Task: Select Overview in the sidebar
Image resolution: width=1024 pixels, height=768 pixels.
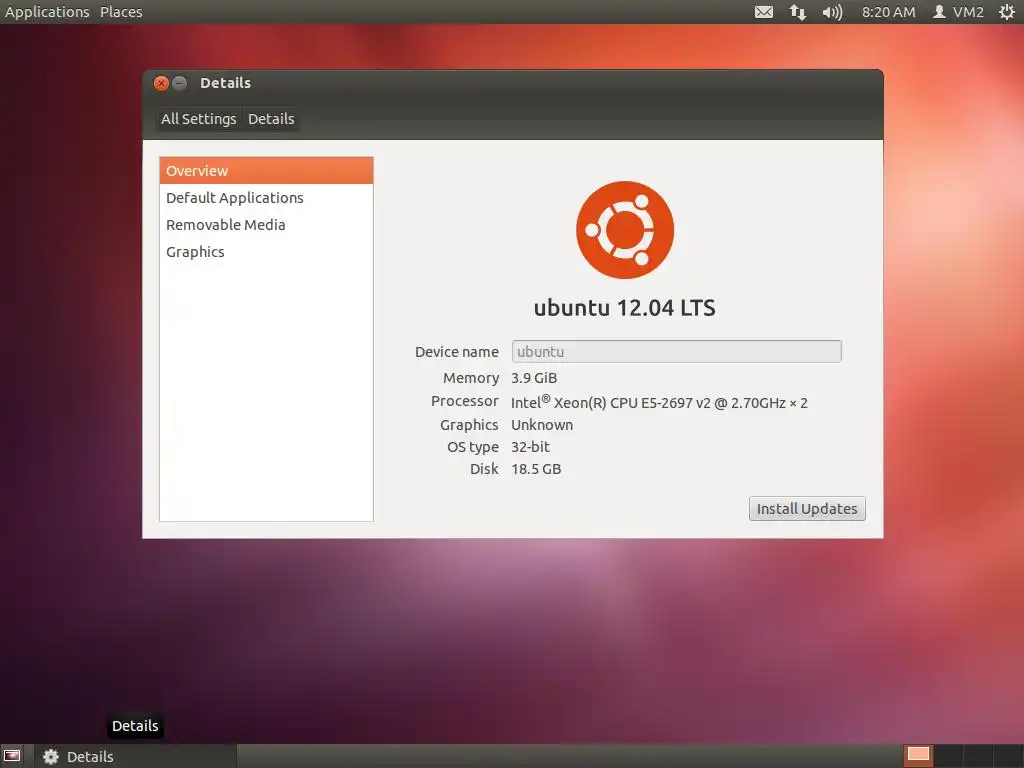Action: 266,170
